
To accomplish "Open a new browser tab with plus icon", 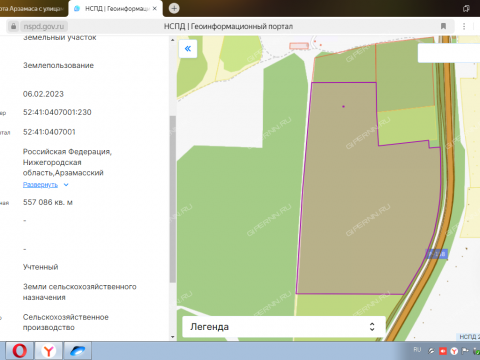I will click(x=174, y=8).
